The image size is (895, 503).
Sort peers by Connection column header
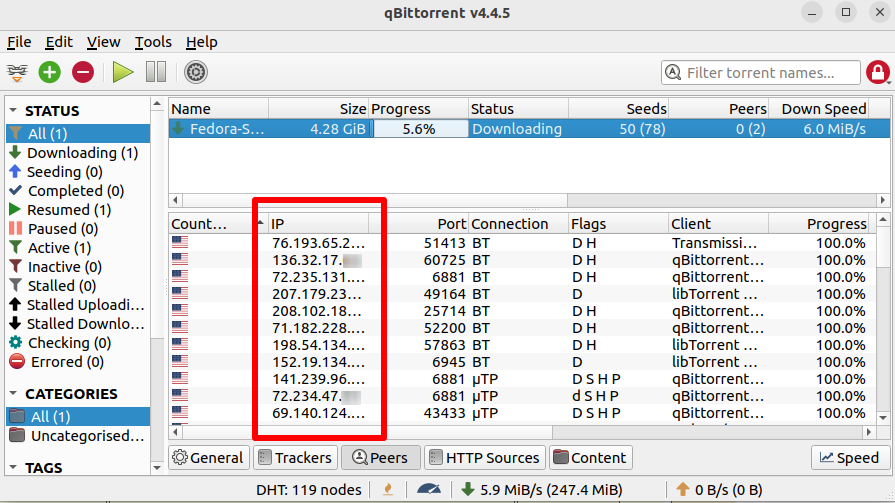pos(518,224)
